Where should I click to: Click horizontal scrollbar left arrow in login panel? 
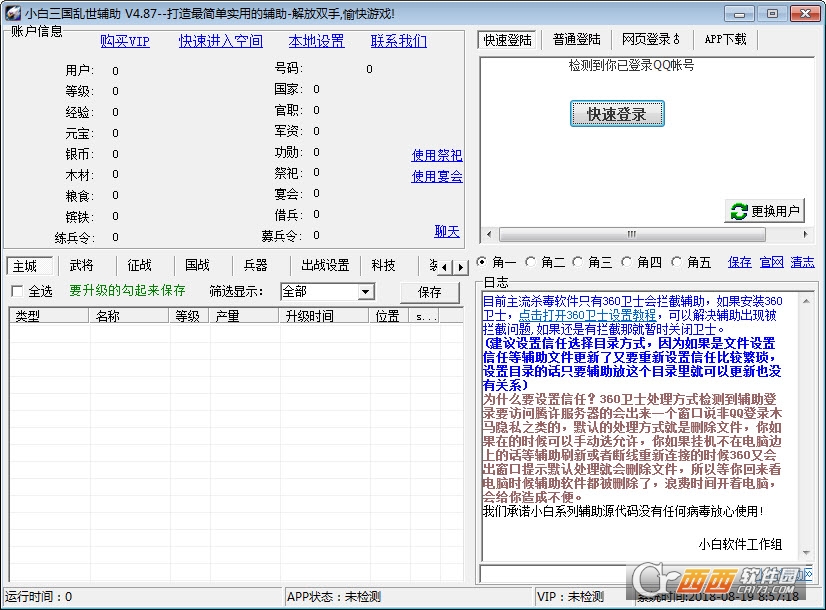[489, 234]
